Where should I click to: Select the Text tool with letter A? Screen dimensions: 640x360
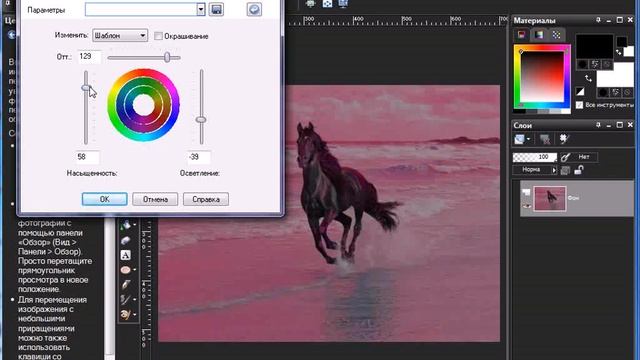[x=125, y=255]
